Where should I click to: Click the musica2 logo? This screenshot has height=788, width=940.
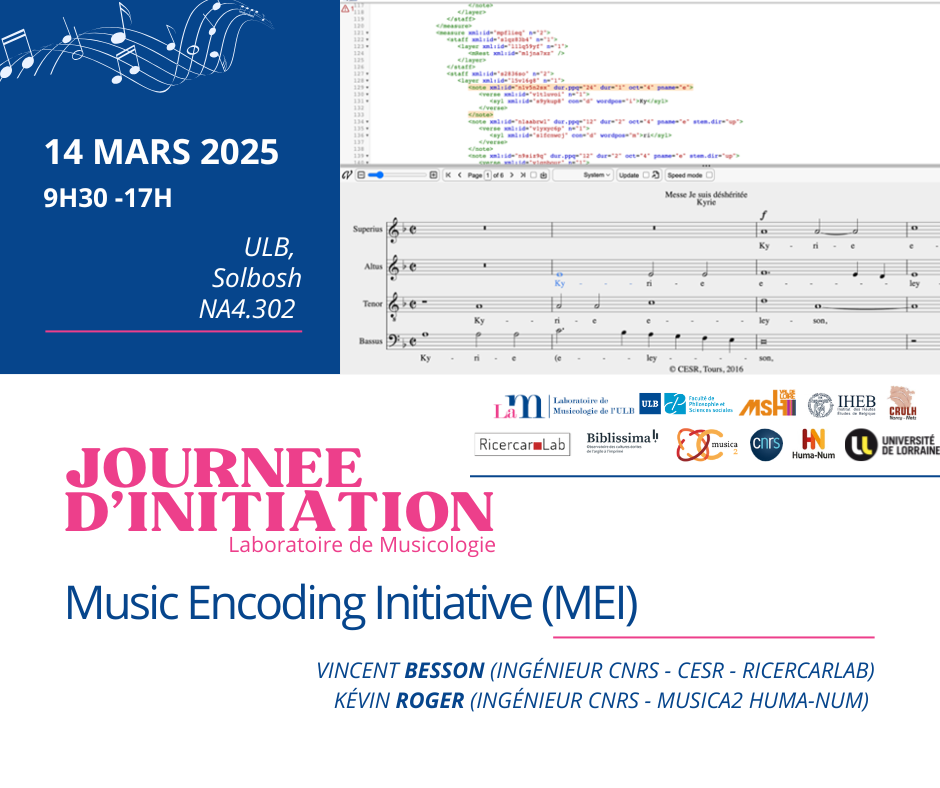click(707, 445)
